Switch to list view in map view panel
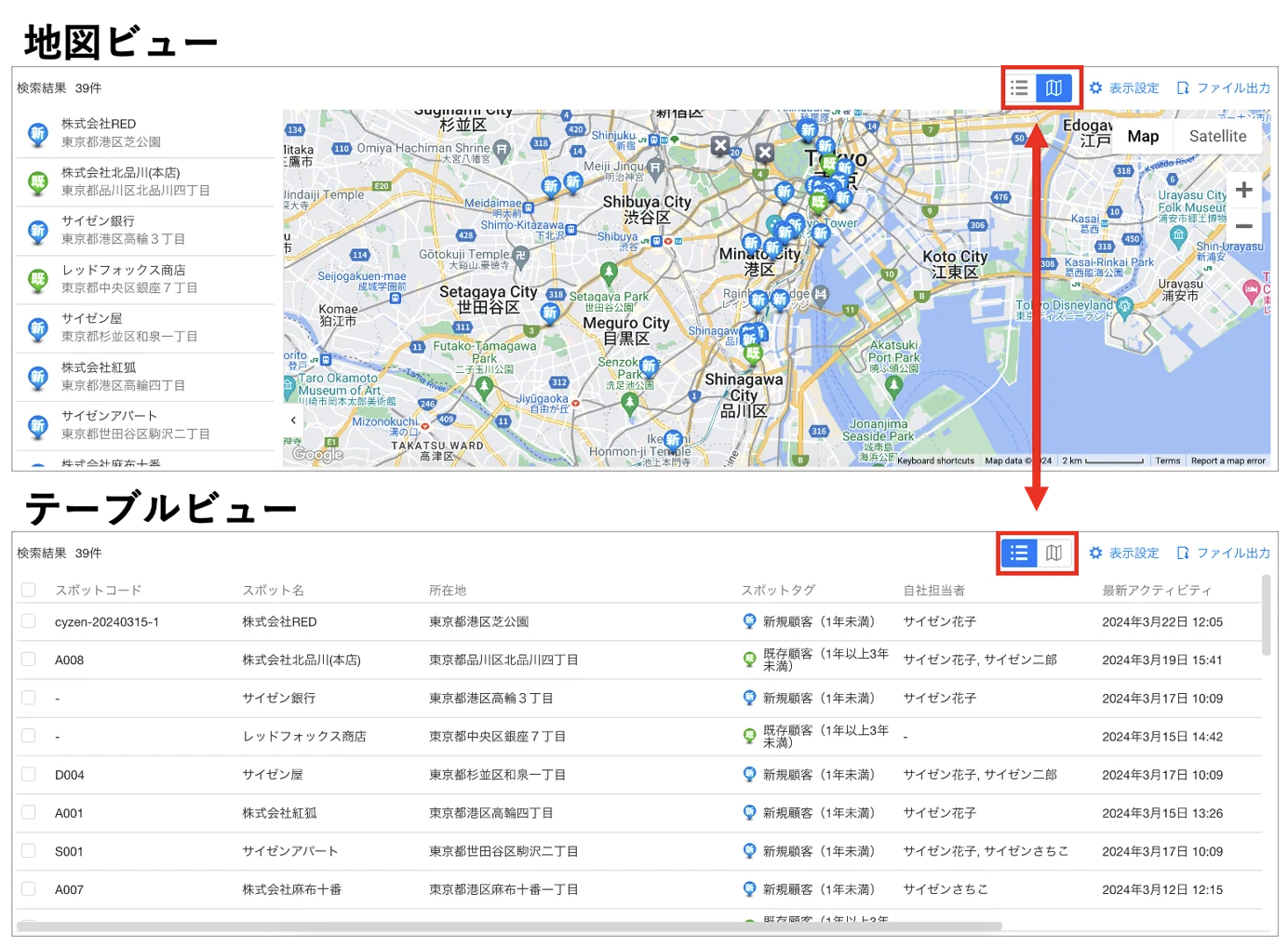The width and height of the screenshot is (1288, 947). 1019,88
